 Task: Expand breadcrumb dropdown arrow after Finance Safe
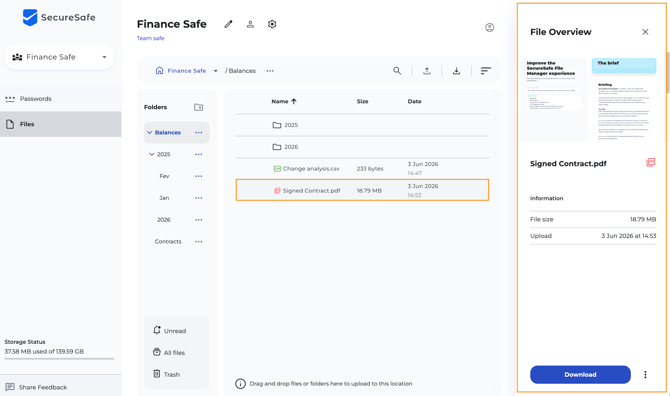[216, 71]
